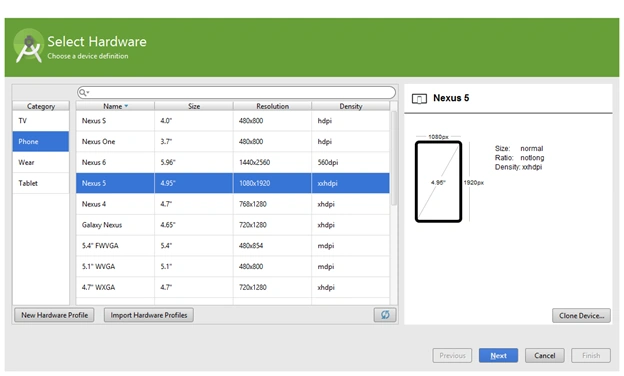Click the device icon beside Nexus 5 title

click(419, 99)
